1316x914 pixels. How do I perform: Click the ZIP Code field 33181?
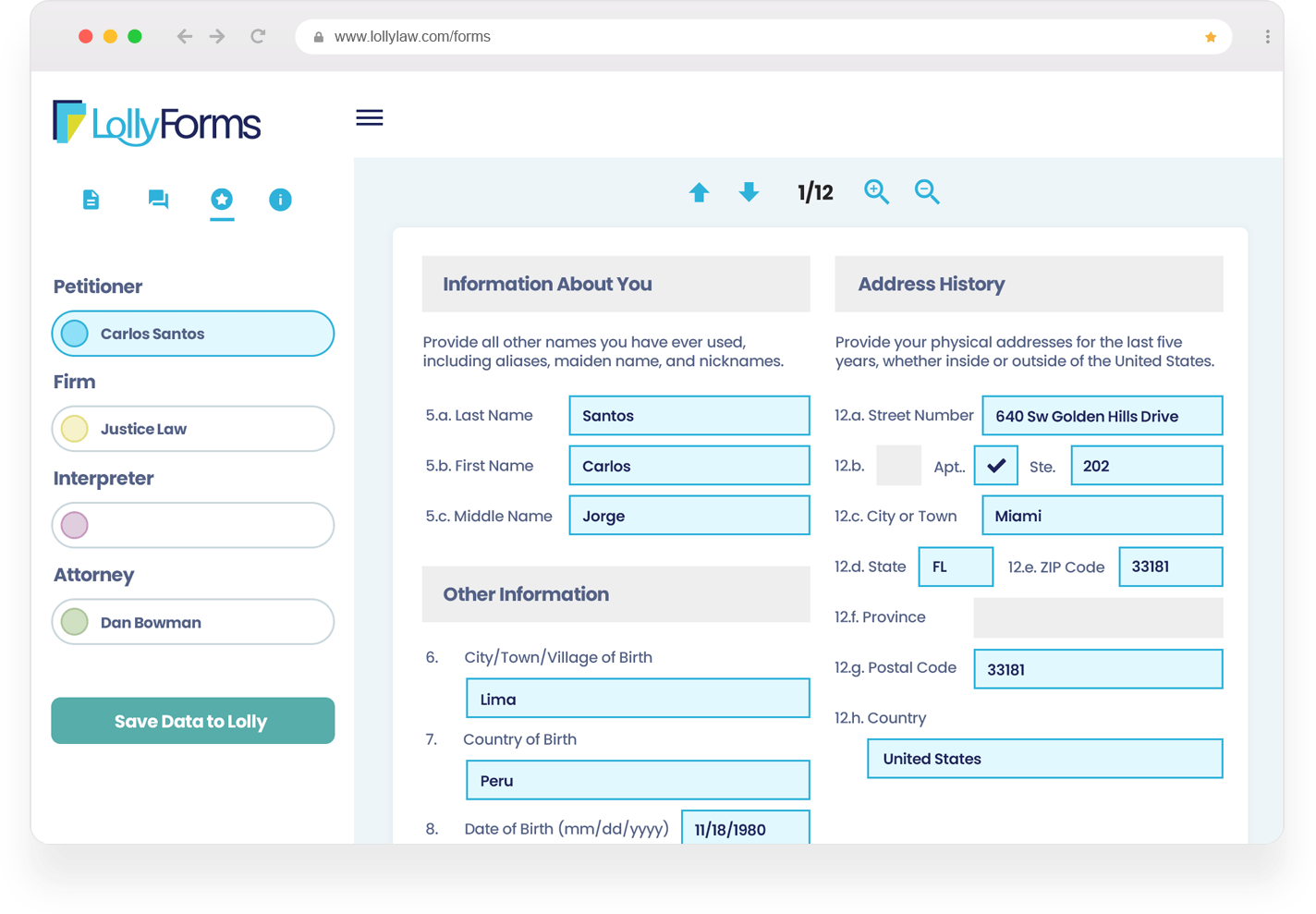click(1171, 567)
